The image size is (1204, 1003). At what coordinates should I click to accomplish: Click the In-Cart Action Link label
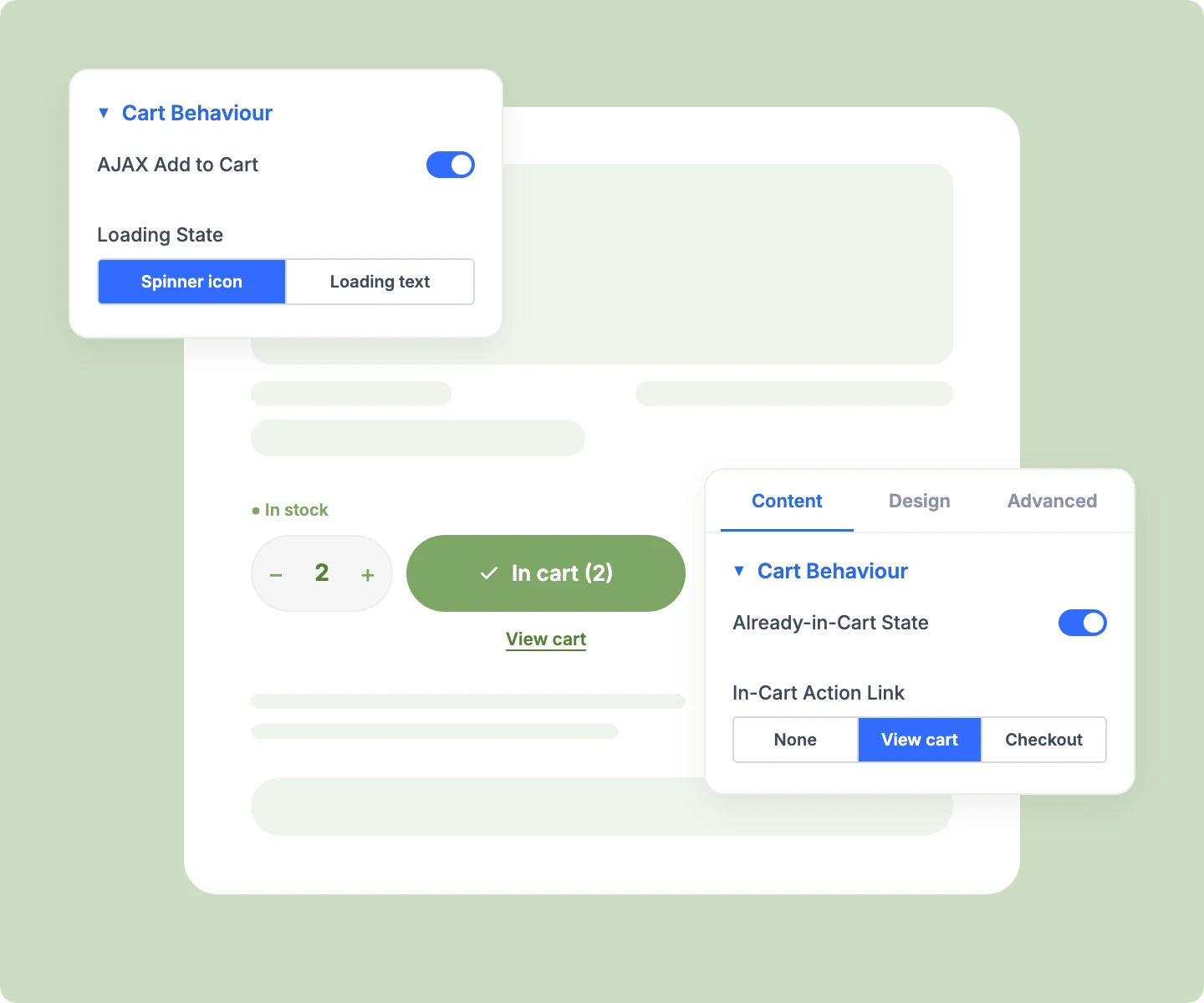[x=819, y=693]
